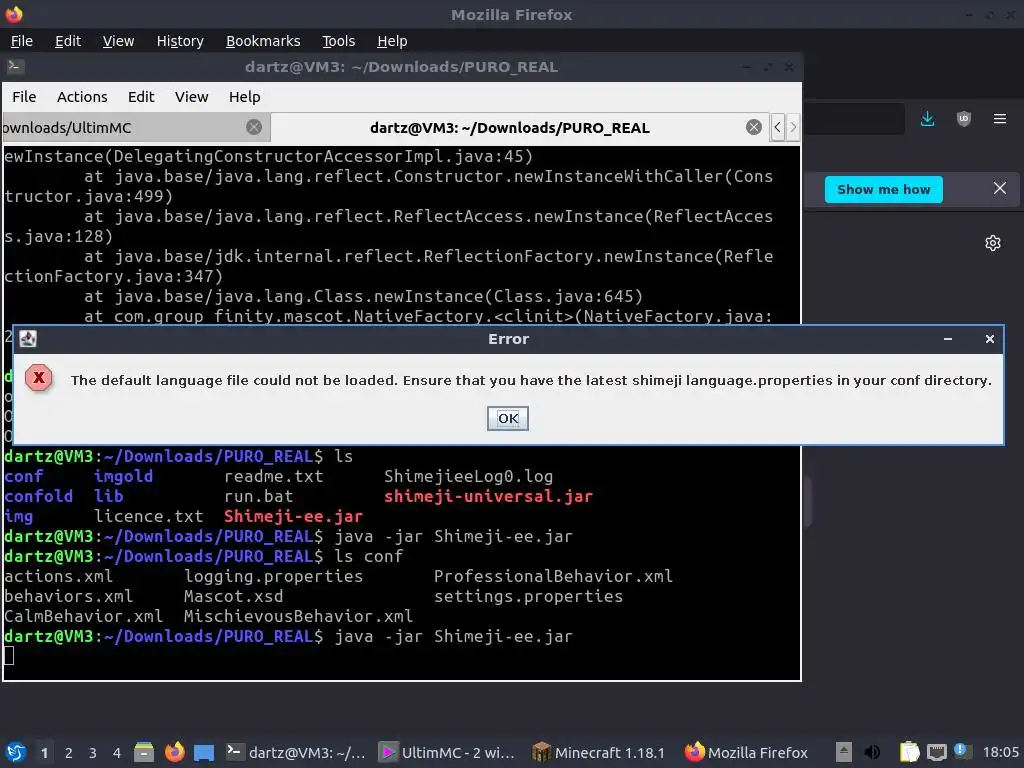Click the red X error icon in dialog
The height and width of the screenshot is (768, 1024).
[39, 378]
